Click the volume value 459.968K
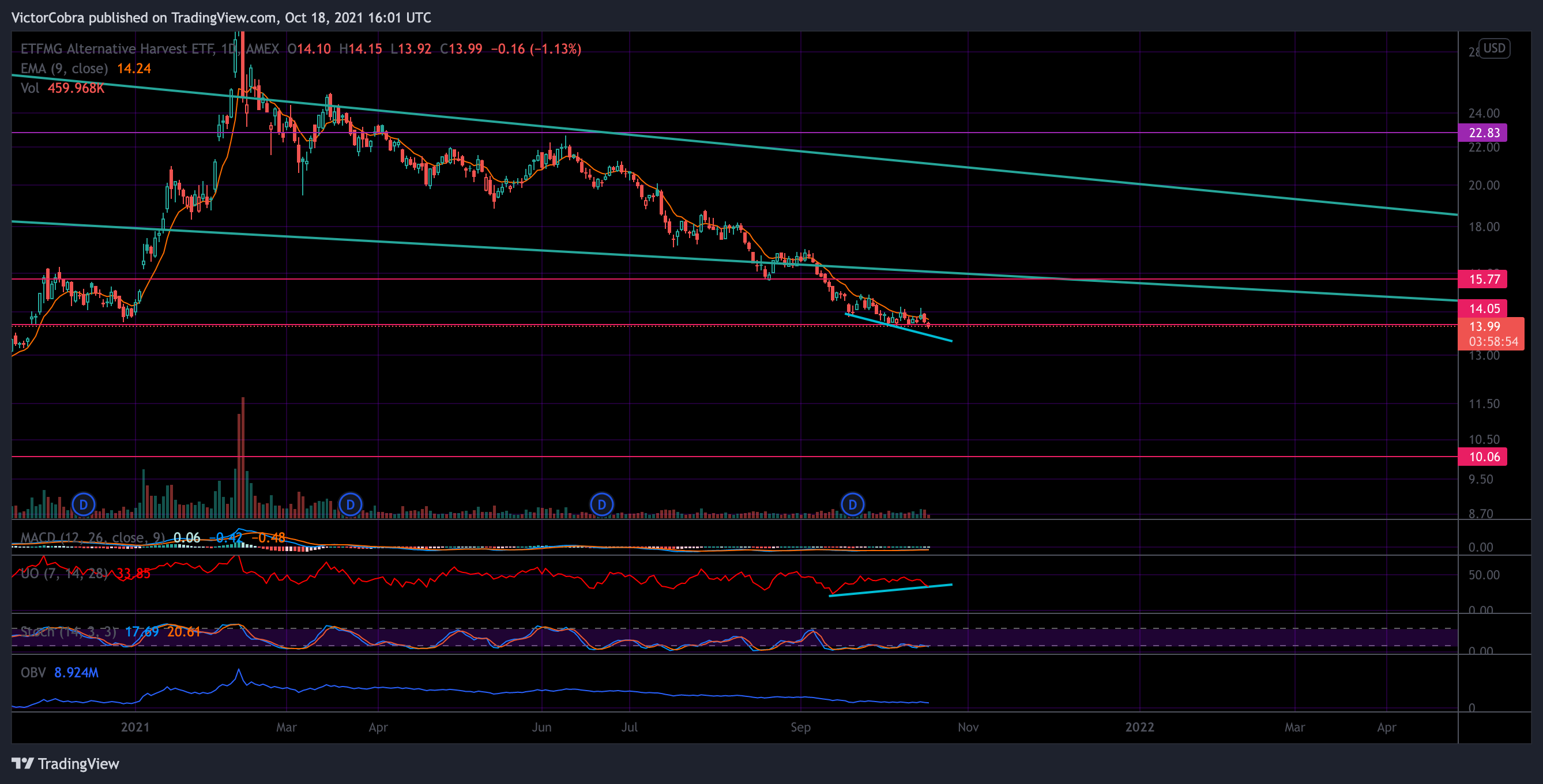This screenshot has height=784, width=1543. [76, 88]
